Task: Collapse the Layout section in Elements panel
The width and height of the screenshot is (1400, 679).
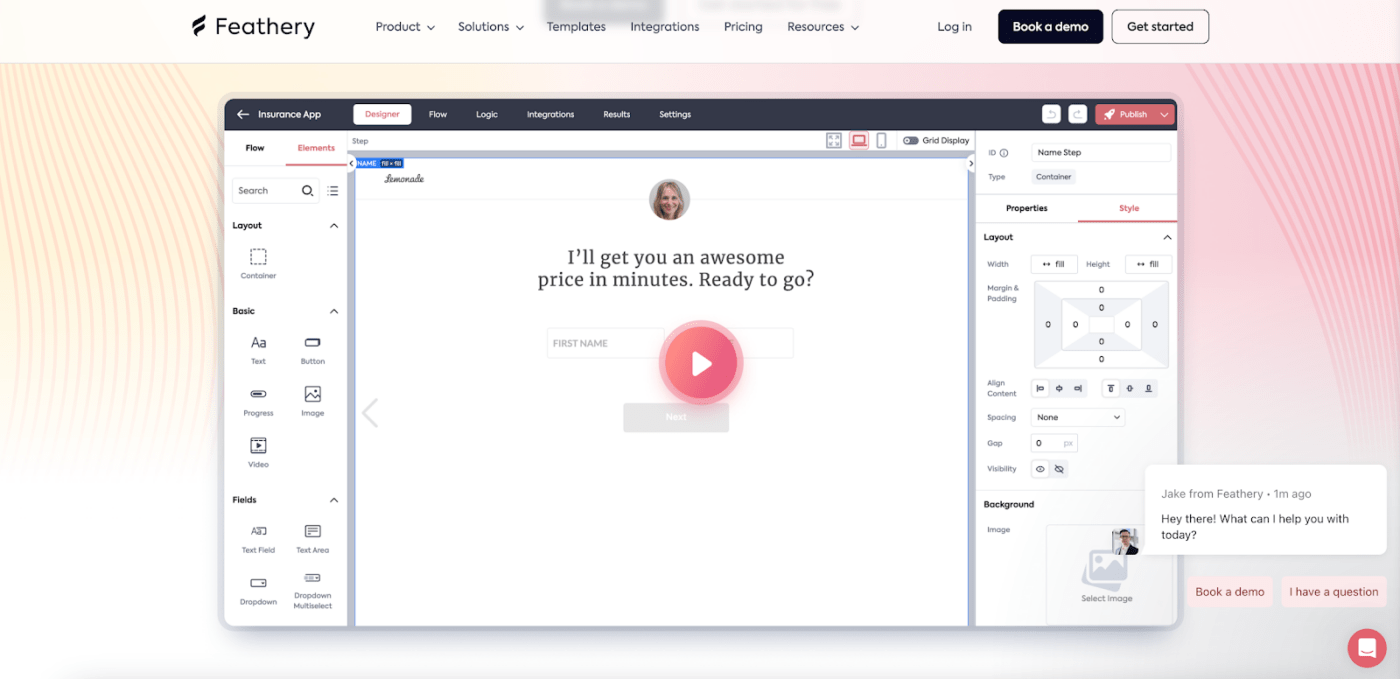Action: tap(334, 226)
